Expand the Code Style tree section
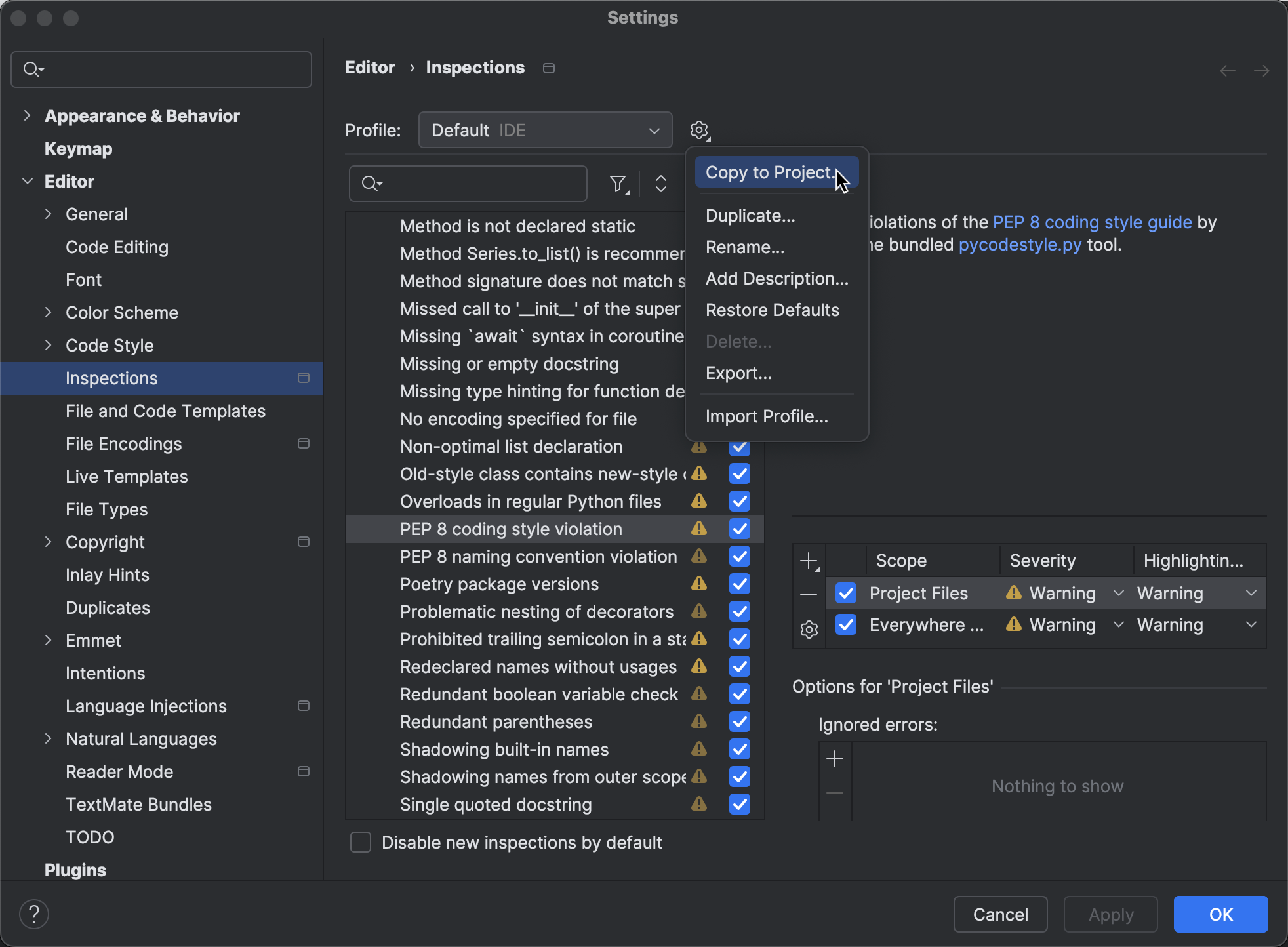This screenshot has height=947, width=1288. pos(49,345)
